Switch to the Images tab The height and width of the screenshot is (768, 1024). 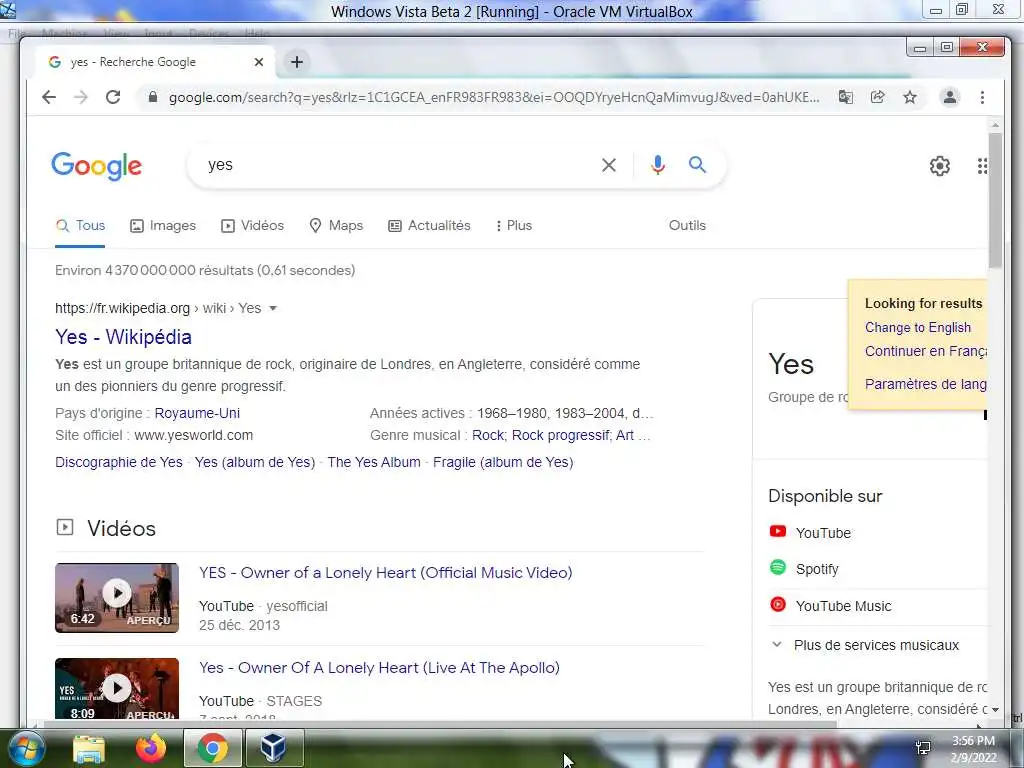pyautogui.click(x=163, y=225)
